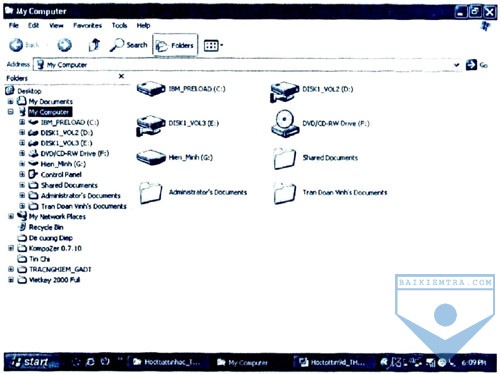Select Tin Chi folder in tree
Image resolution: width=500 pixels, height=374 pixels.
tap(40, 259)
